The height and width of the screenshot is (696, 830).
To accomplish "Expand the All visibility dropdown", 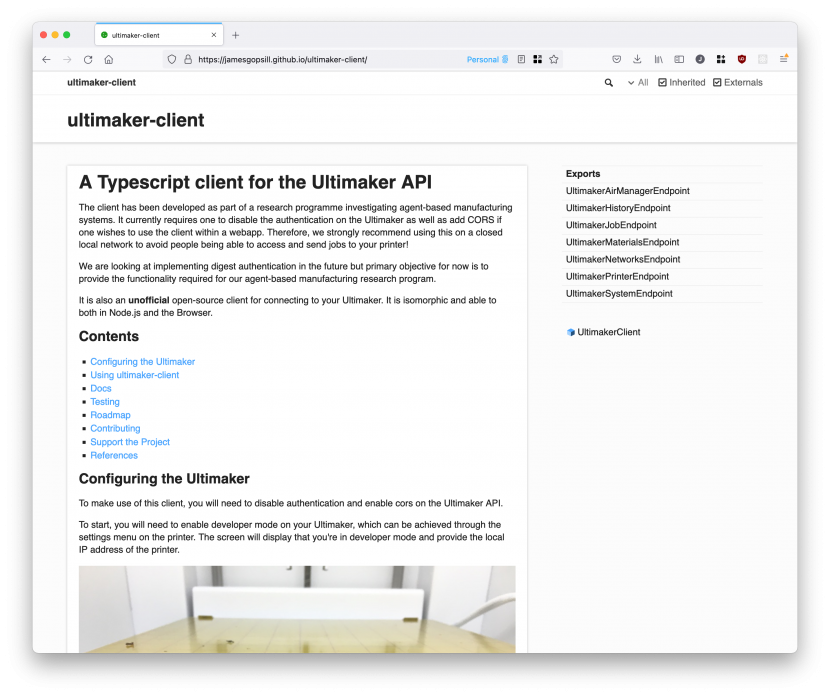I will click(638, 83).
